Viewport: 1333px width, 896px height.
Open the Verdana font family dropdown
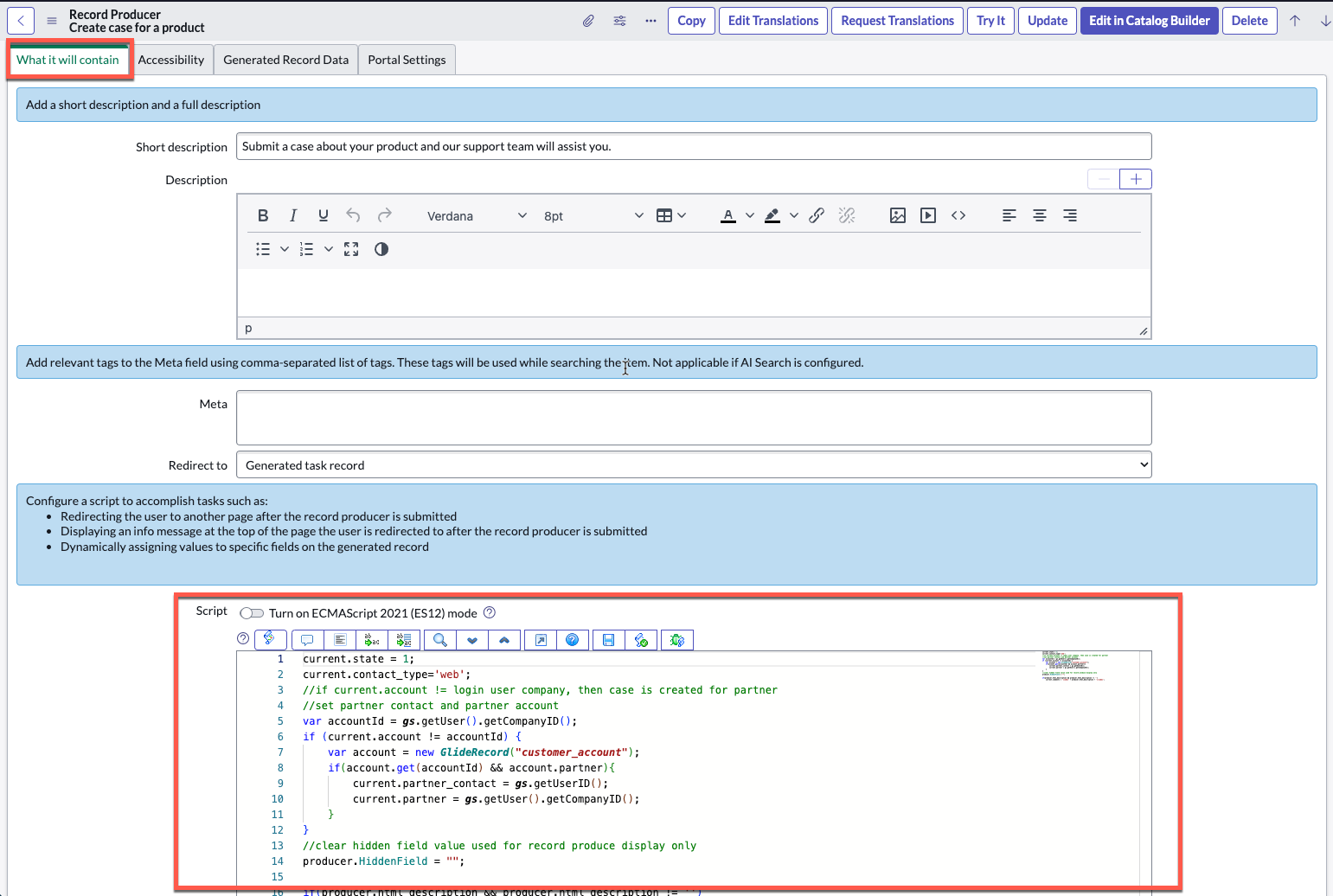pyautogui.click(x=477, y=215)
